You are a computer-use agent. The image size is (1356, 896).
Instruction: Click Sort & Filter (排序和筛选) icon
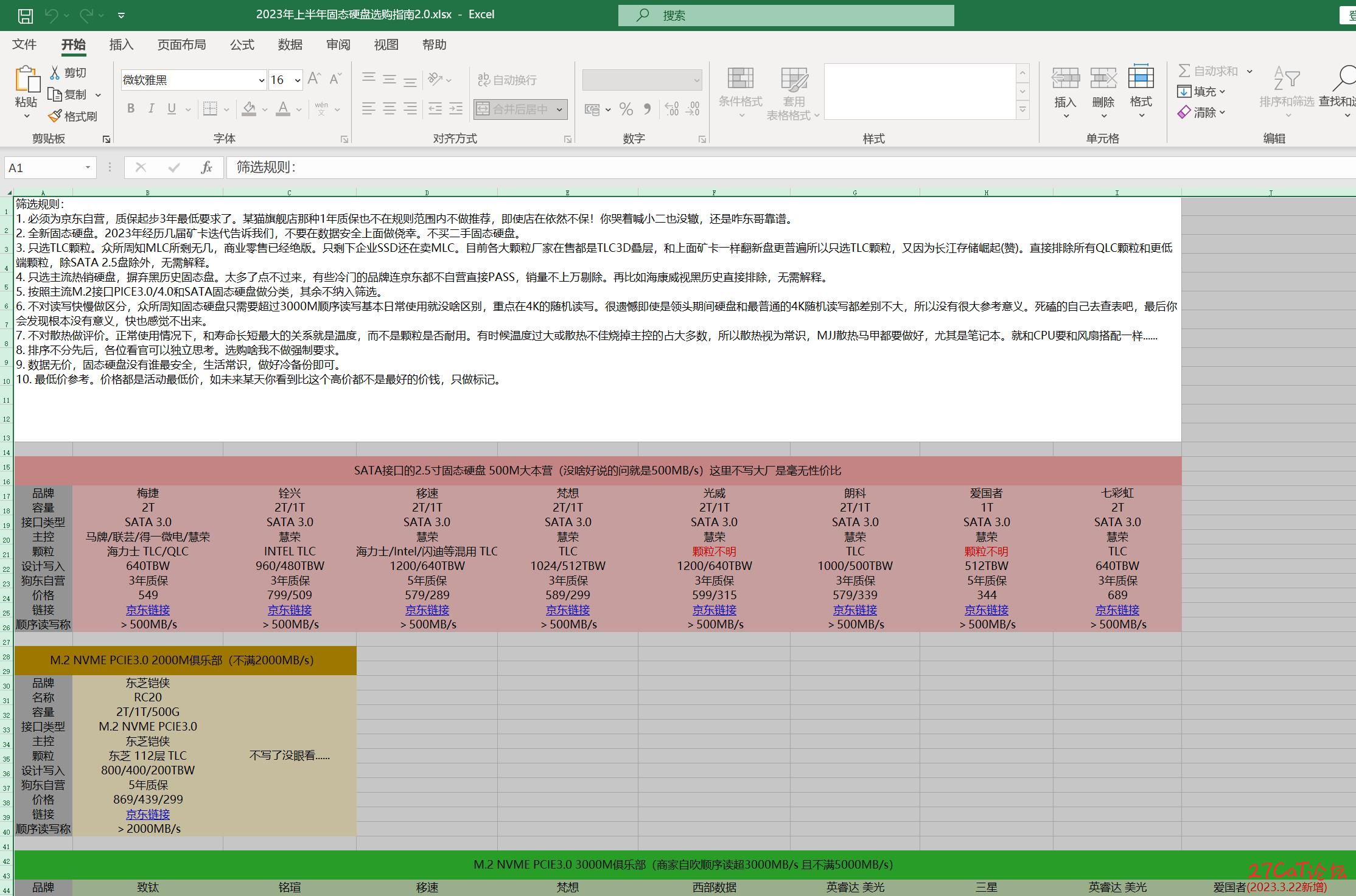tap(1287, 79)
